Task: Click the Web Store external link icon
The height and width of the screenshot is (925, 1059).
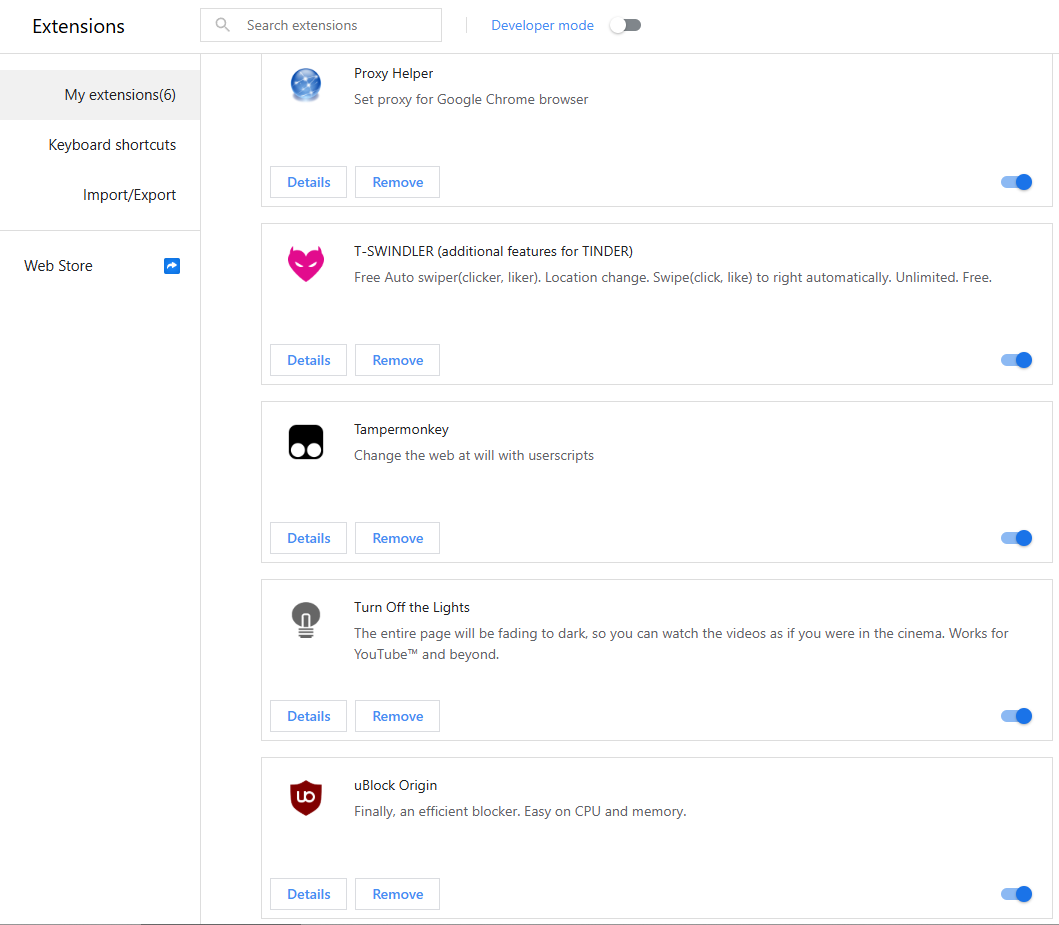Action: pyautogui.click(x=172, y=266)
